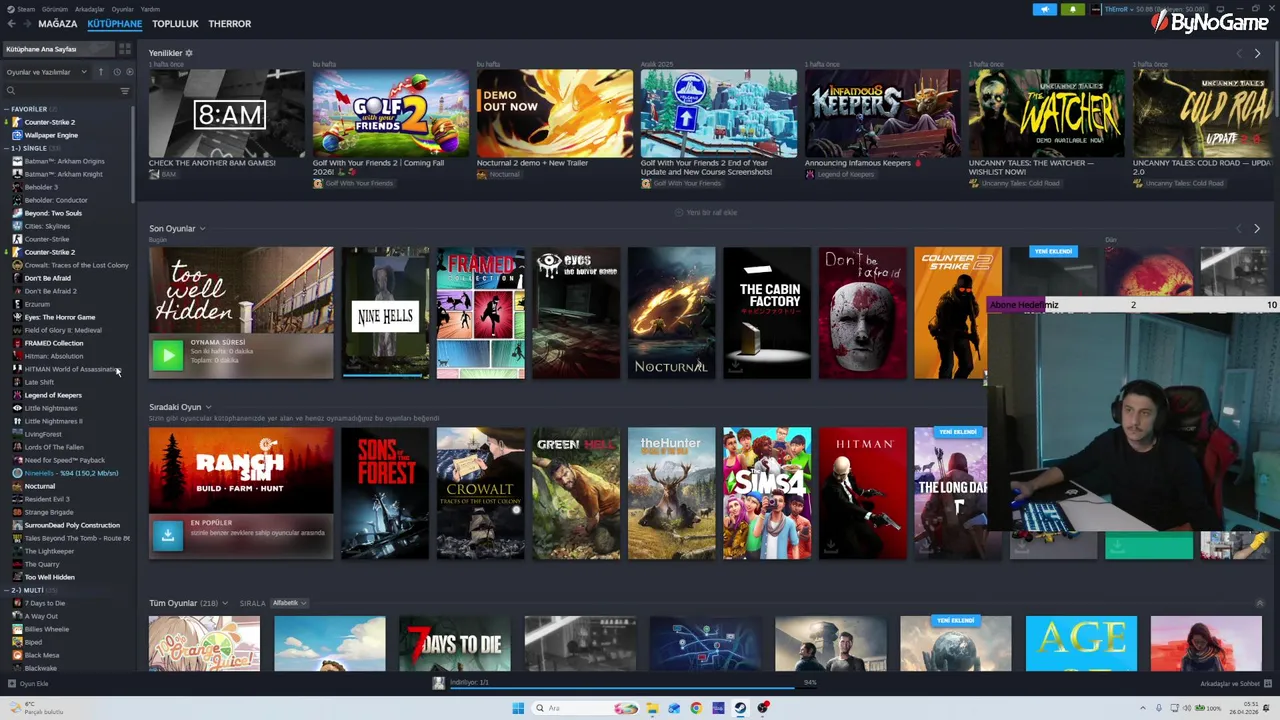Open The Cabin Factory cover

[x=767, y=313]
